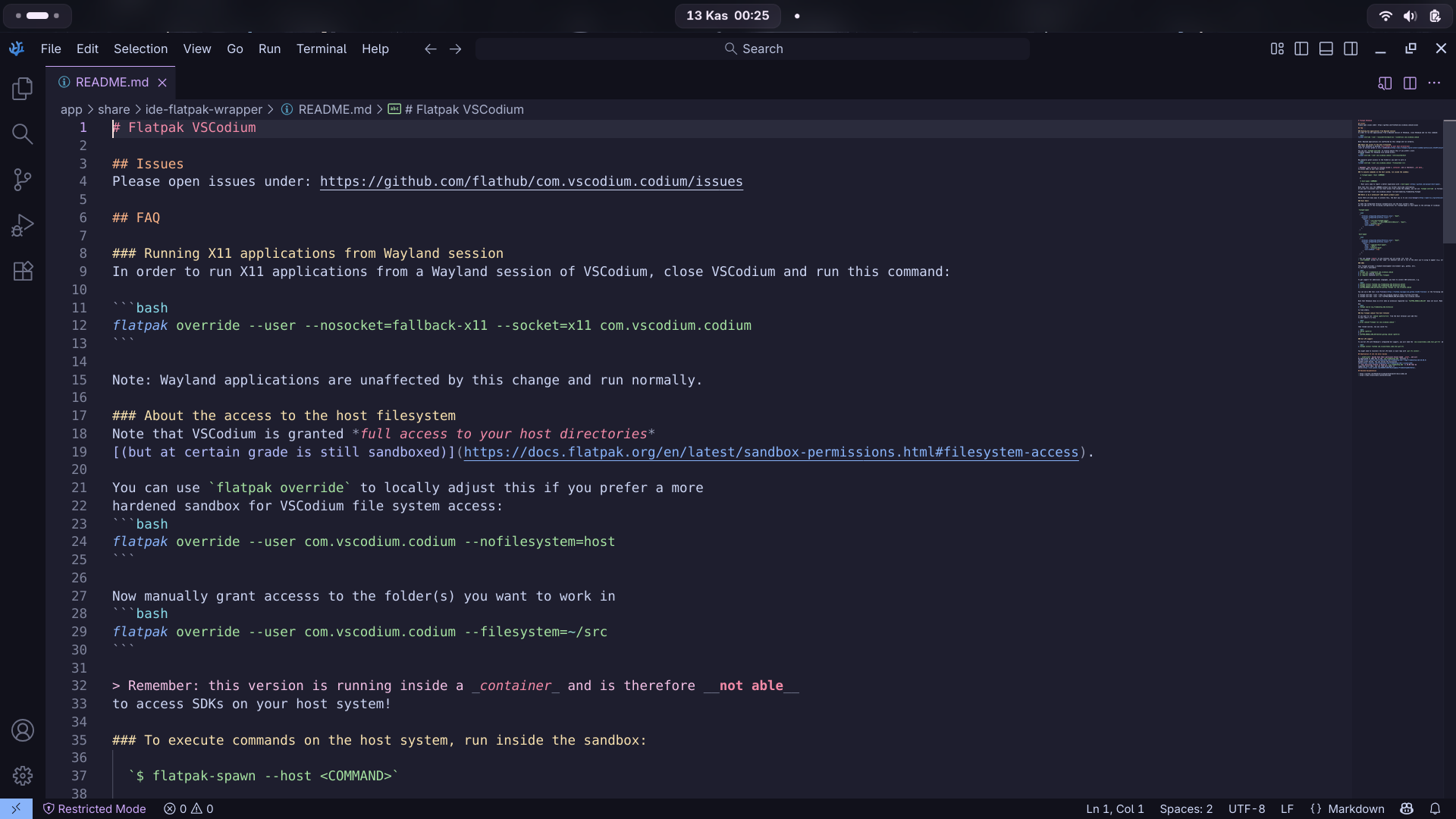Change end of line sequence LF
This screenshot has width=1456, height=819.
tap(1287, 808)
